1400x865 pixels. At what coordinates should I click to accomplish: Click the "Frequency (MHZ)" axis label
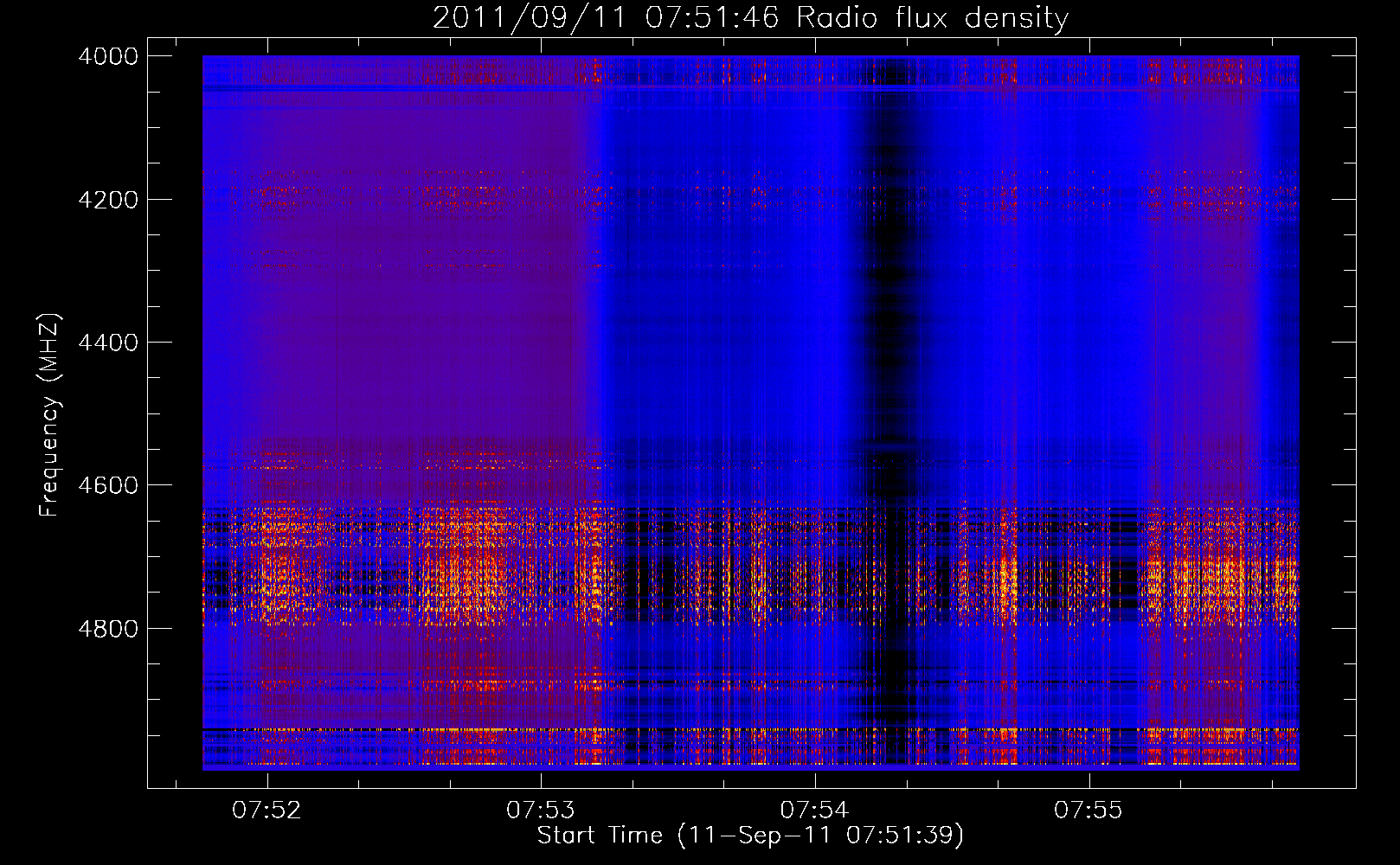click(50, 415)
